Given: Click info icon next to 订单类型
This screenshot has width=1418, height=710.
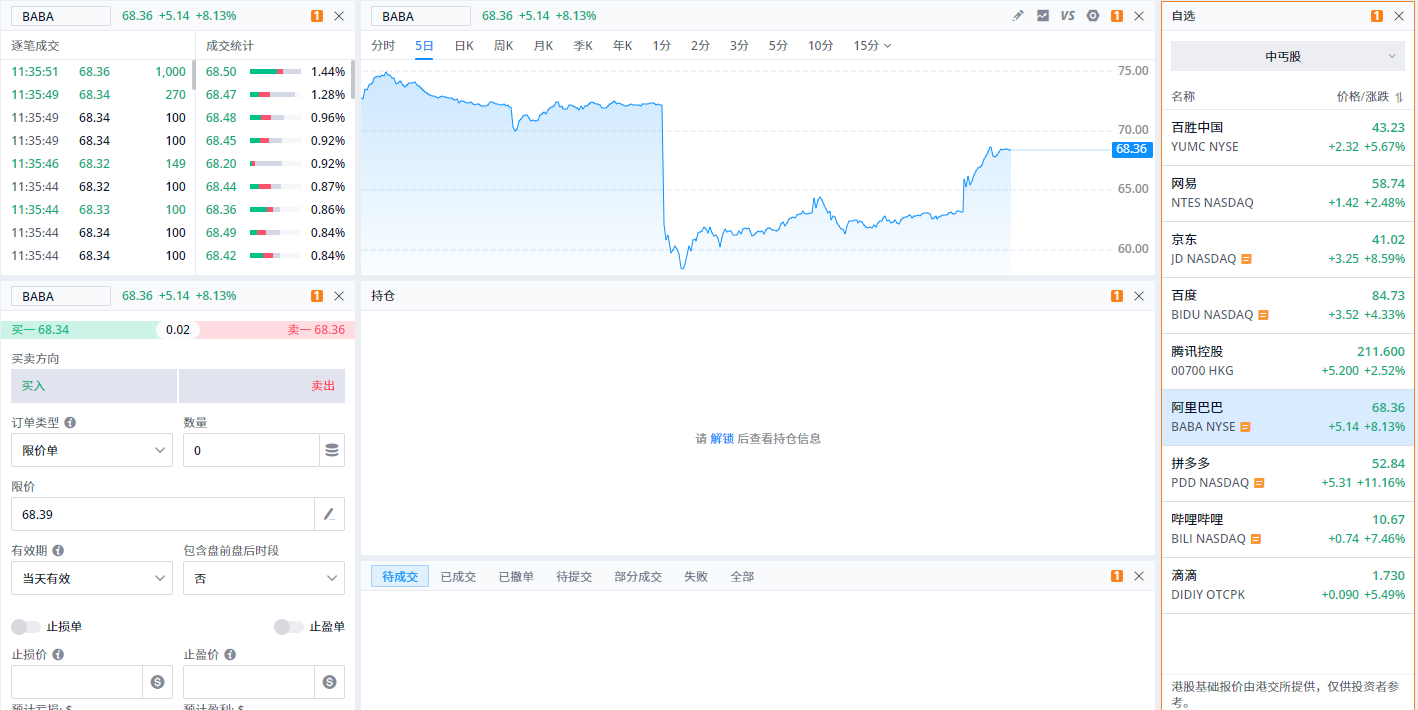Looking at the screenshot, I should tap(70, 423).
